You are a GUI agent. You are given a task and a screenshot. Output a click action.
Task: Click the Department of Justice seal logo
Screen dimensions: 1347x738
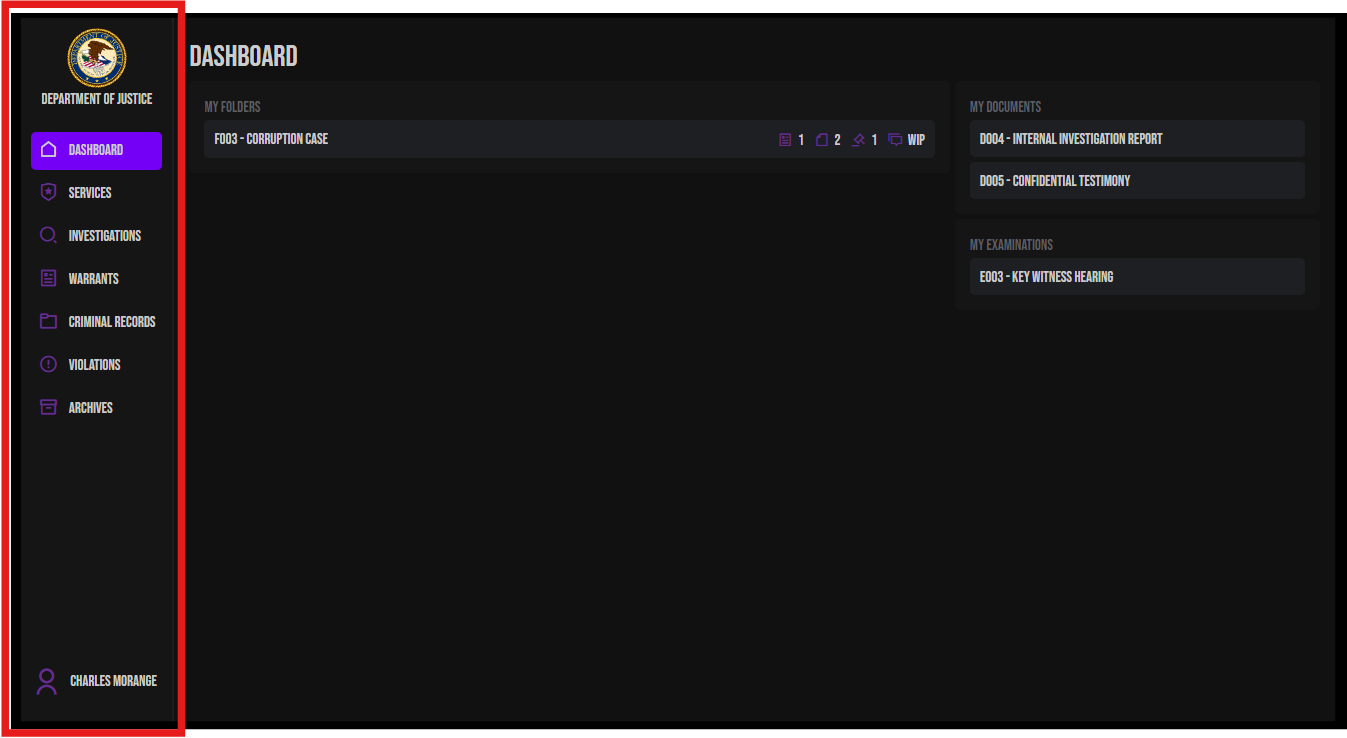[x=97, y=58]
